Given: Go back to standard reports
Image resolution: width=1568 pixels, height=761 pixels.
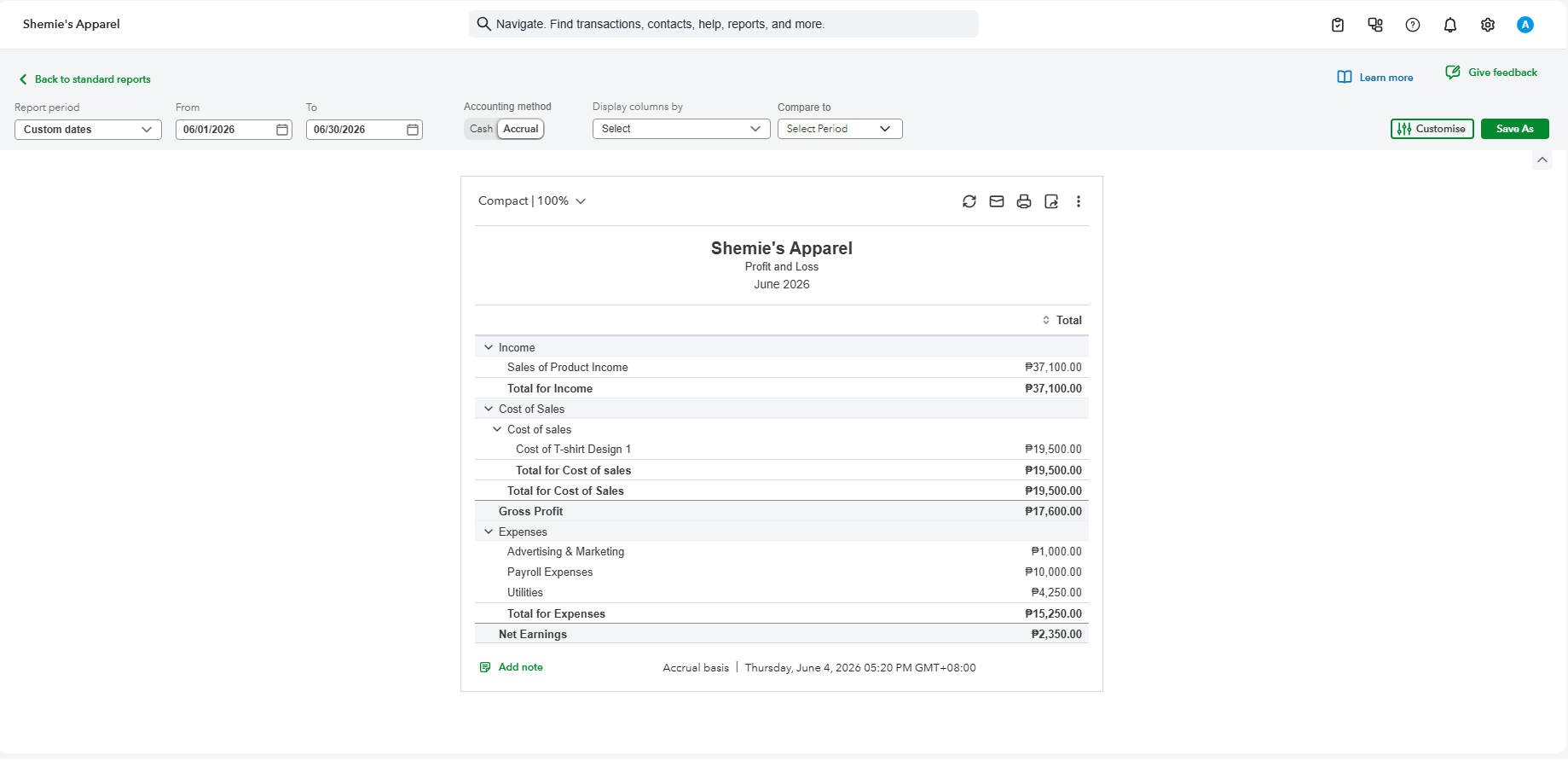Looking at the screenshot, I should pyautogui.click(x=84, y=79).
